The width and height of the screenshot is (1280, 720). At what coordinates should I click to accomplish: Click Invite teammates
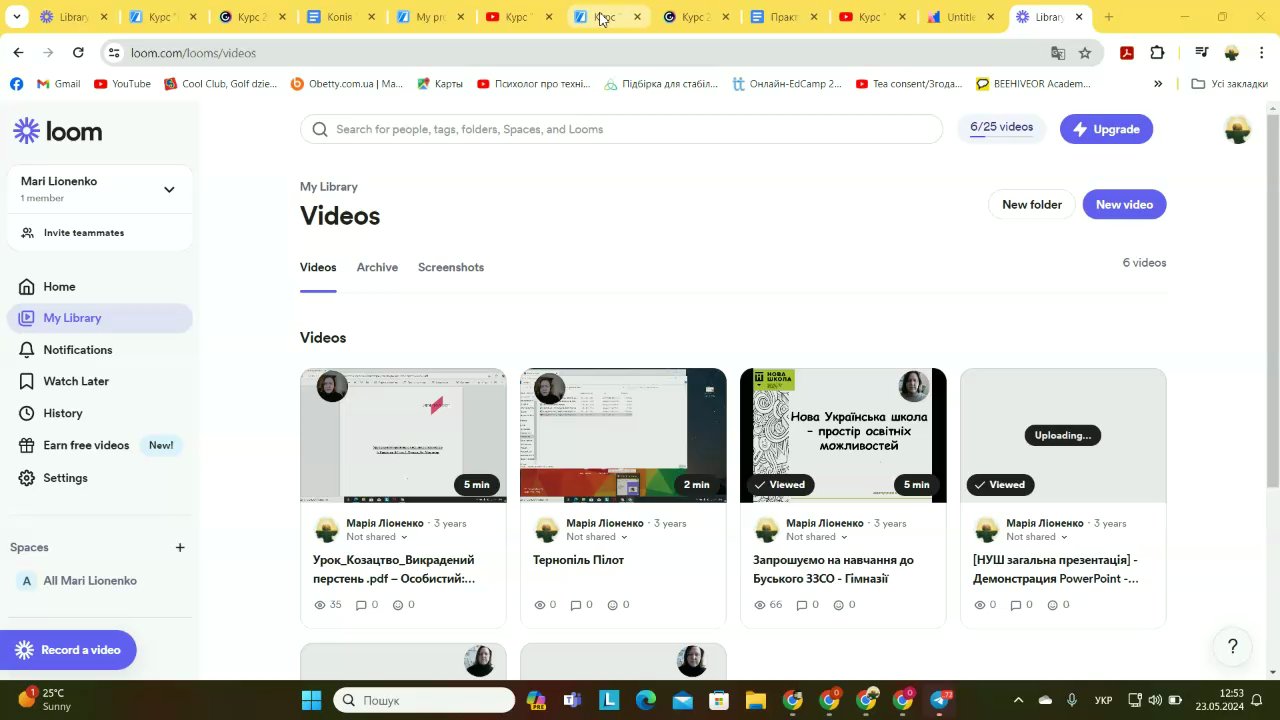84,233
